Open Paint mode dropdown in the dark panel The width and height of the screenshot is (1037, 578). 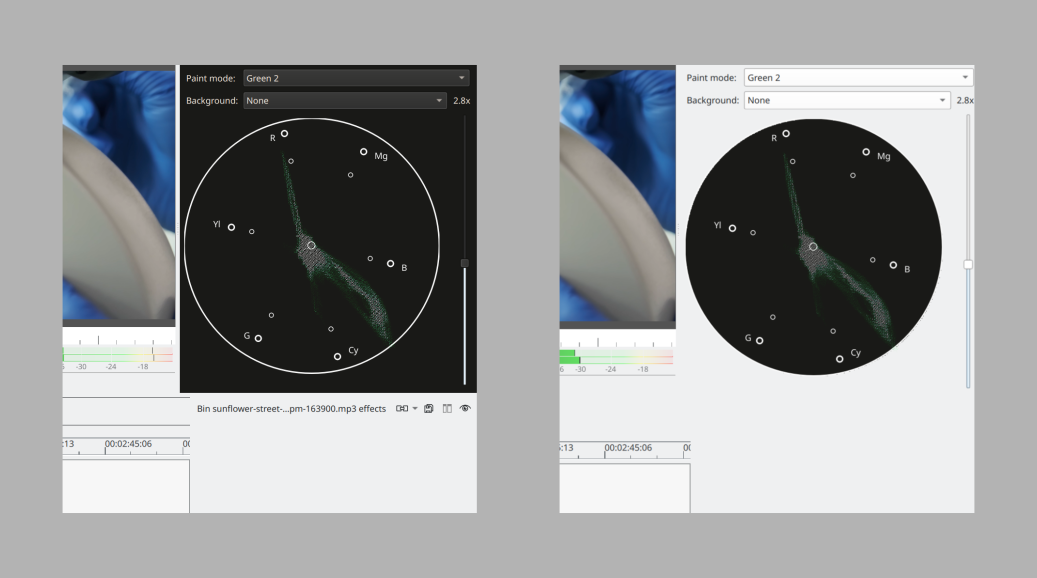[355, 78]
